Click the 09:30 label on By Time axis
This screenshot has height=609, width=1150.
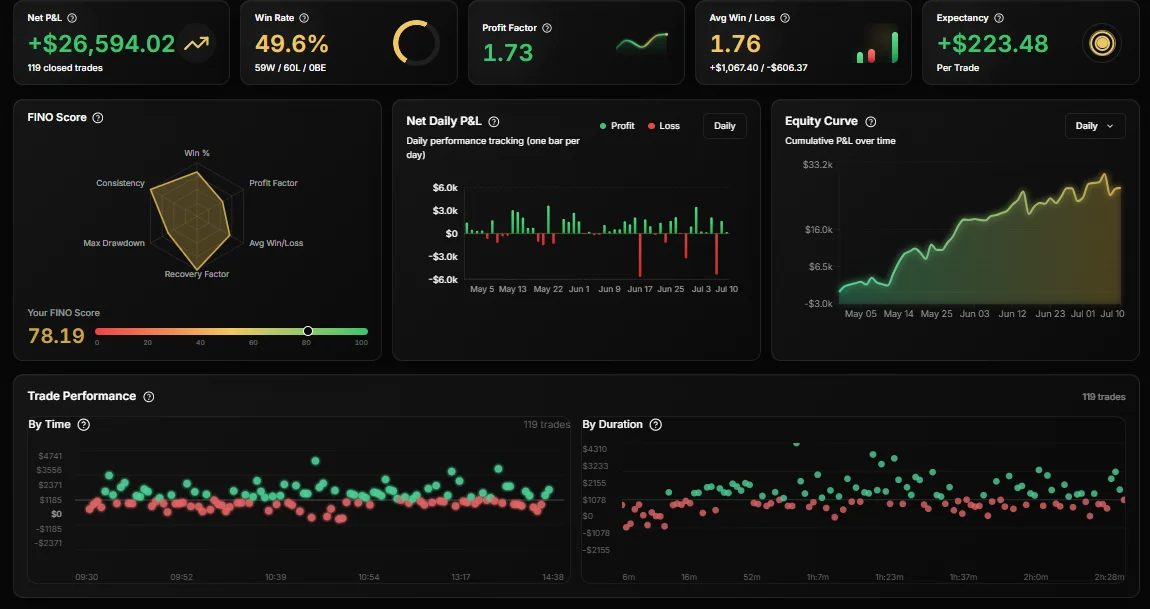(x=87, y=577)
